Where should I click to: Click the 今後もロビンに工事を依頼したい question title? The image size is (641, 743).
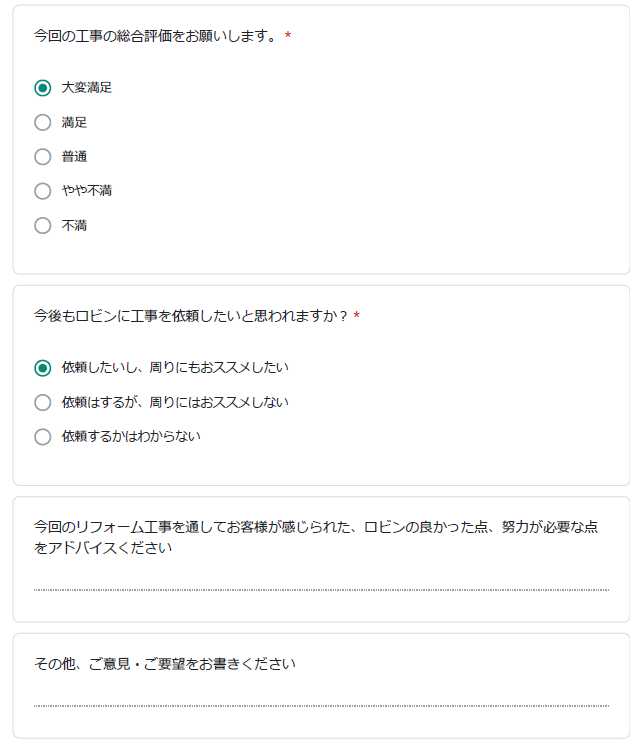point(190,316)
